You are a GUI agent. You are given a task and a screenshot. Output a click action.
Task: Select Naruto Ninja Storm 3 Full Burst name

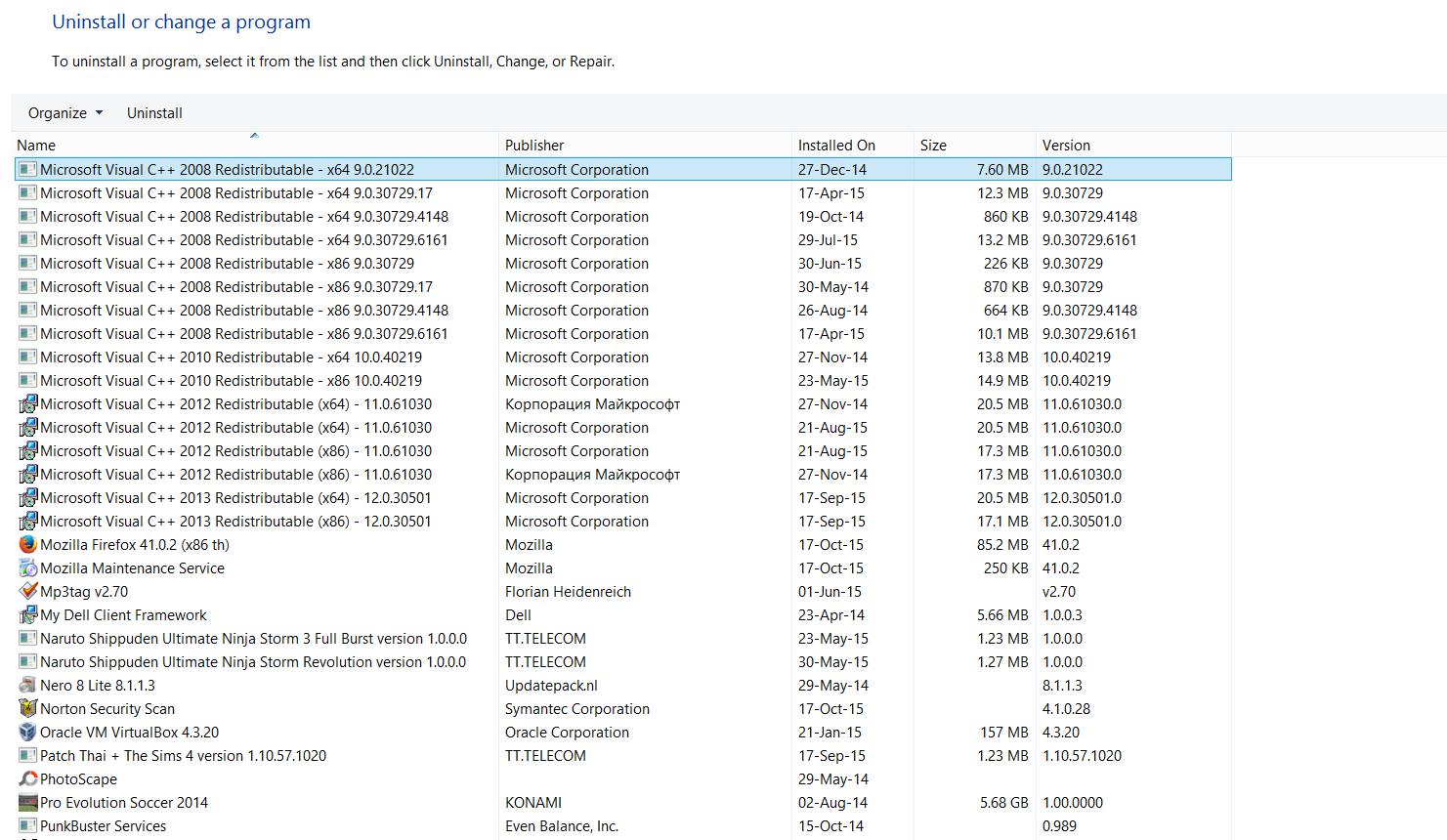coord(253,639)
